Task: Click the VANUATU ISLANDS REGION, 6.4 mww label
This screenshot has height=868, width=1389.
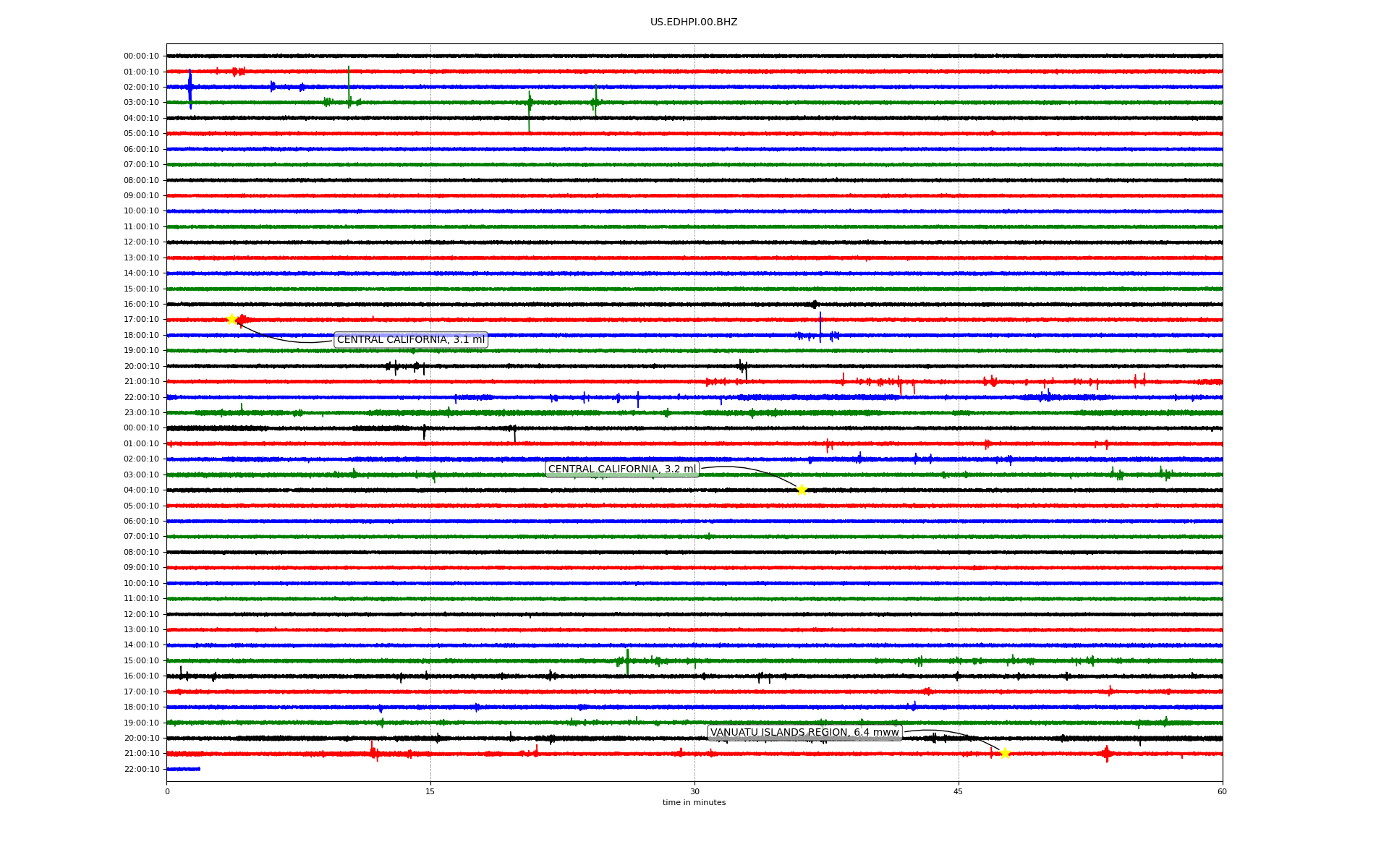Action: tap(804, 733)
